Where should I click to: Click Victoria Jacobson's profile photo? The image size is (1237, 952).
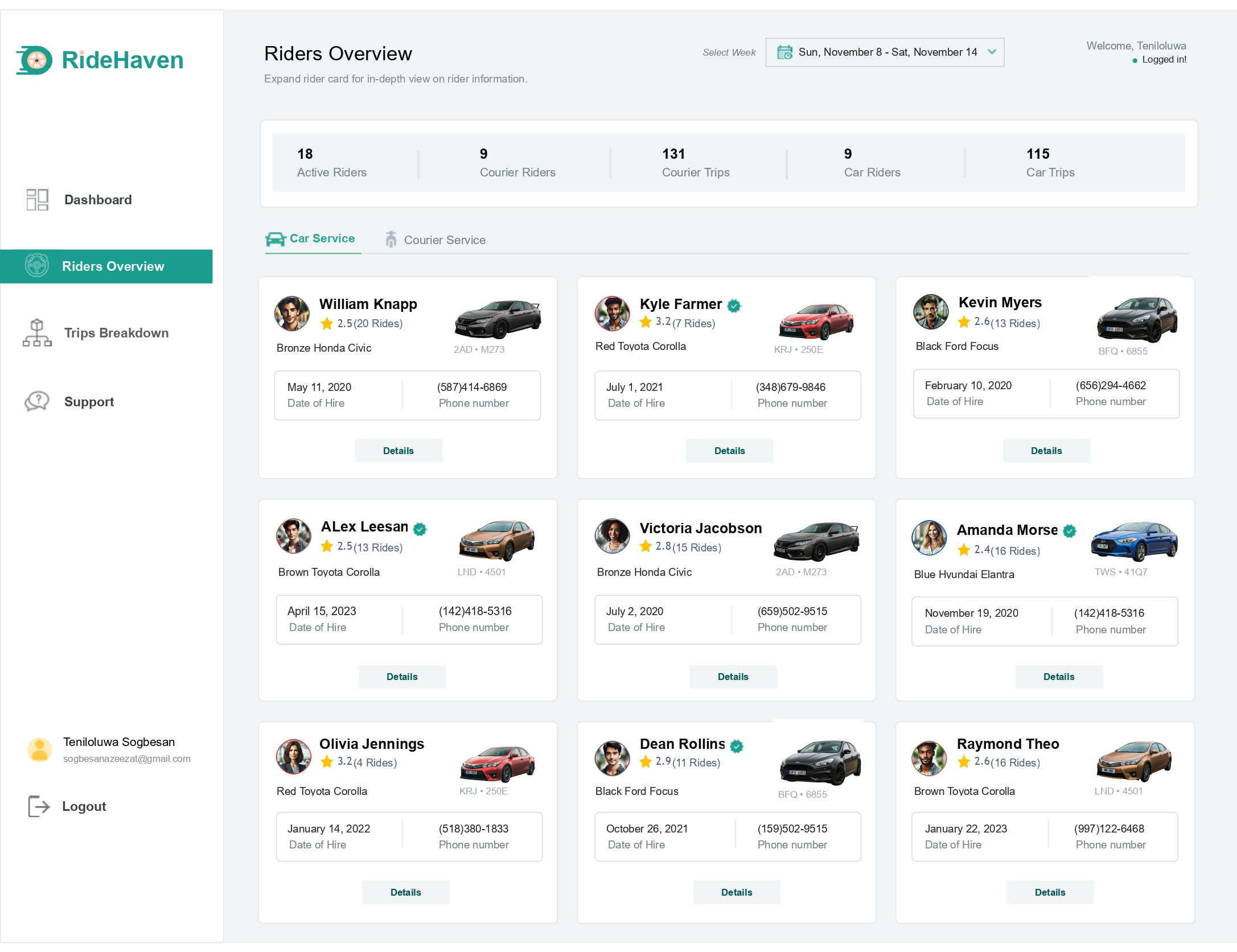612,536
